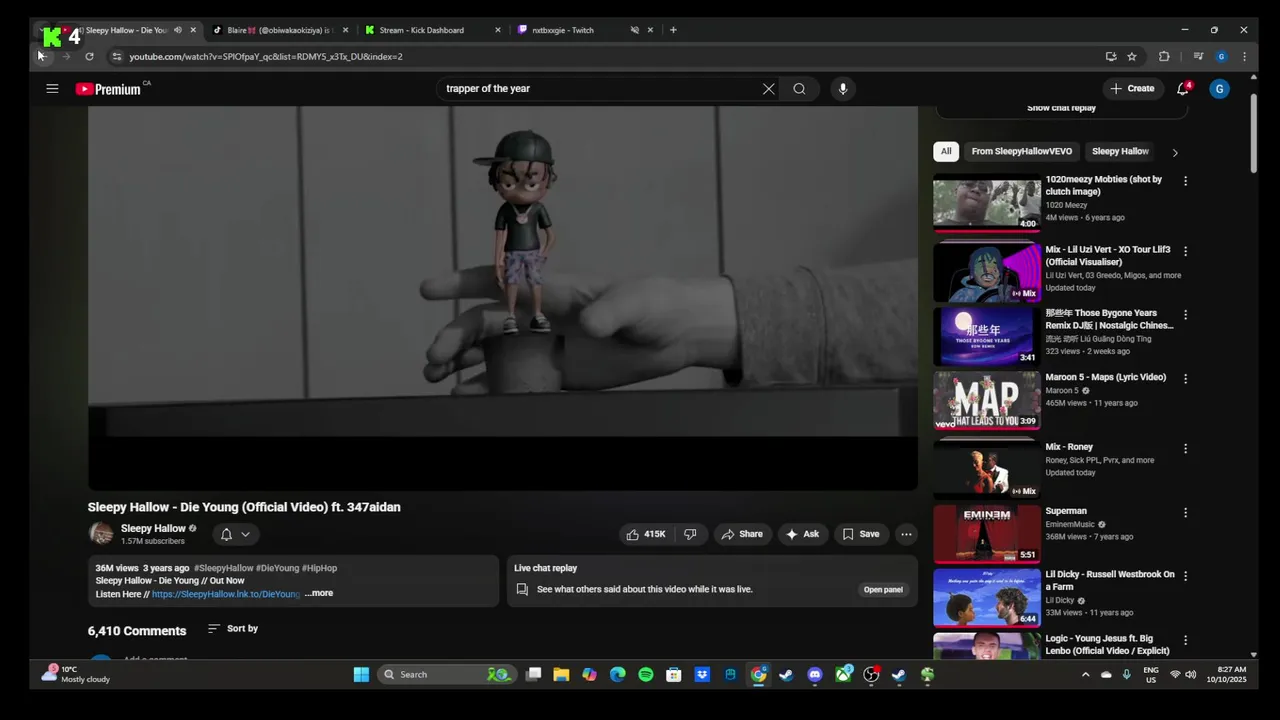Image resolution: width=1280 pixels, height=720 pixels.
Task: Visit the Sleepy Hallow channel name link
Action: pos(153,528)
